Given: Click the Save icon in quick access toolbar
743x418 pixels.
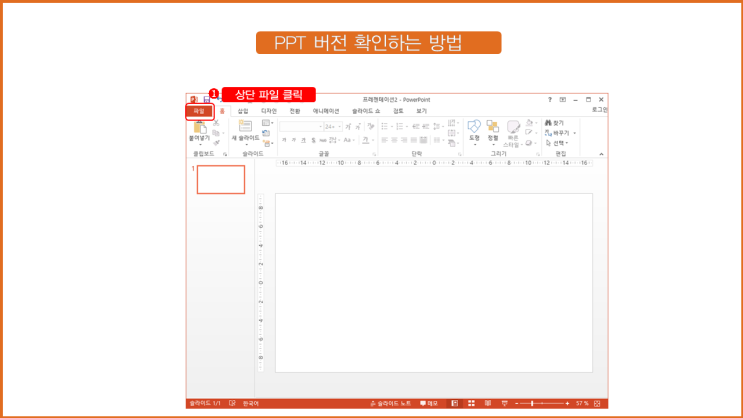Looking at the screenshot, I should tap(207, 100).
